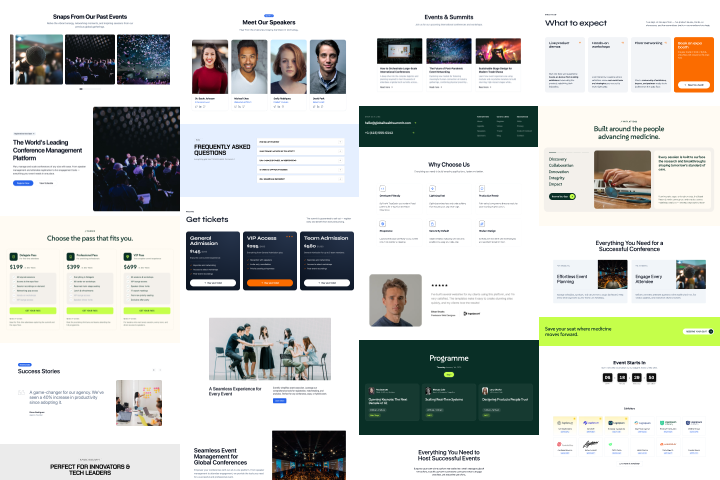This screenshot has height=480, width=720.
Task: Click the carousel dot under Past Events photos
Action: [x=81, y=89]
